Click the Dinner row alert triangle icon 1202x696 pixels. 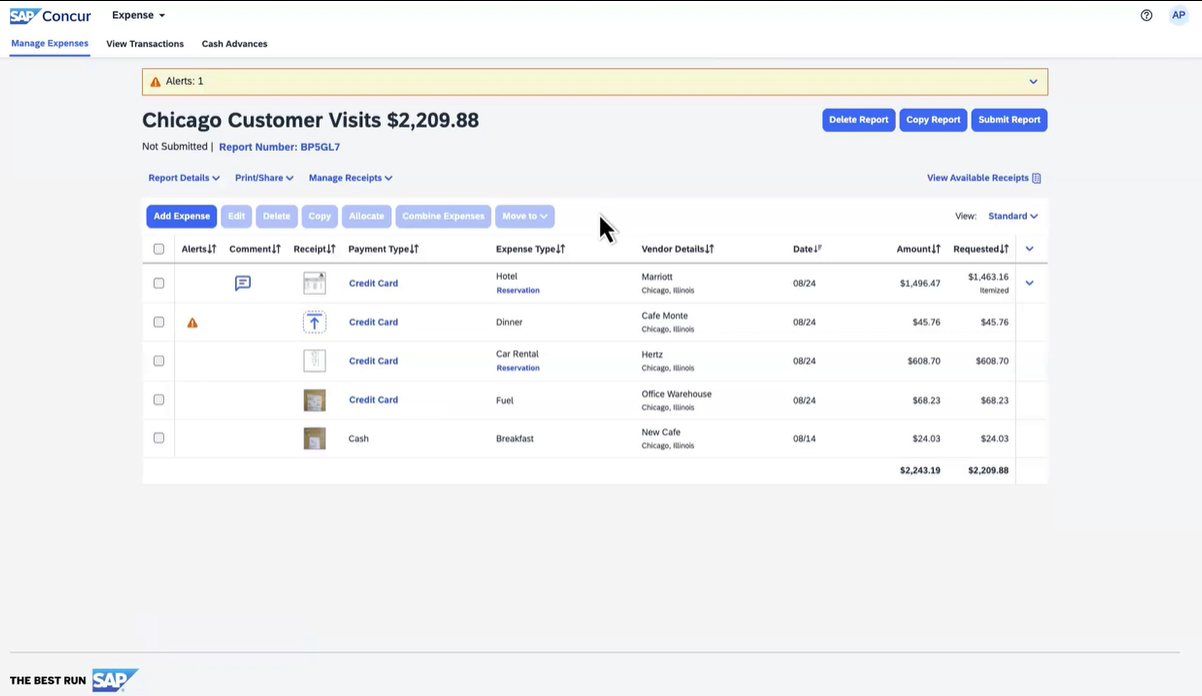193,323
